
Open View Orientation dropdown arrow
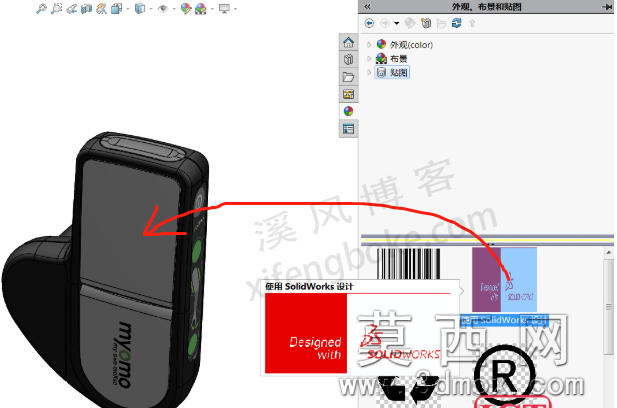coord(127,9)
